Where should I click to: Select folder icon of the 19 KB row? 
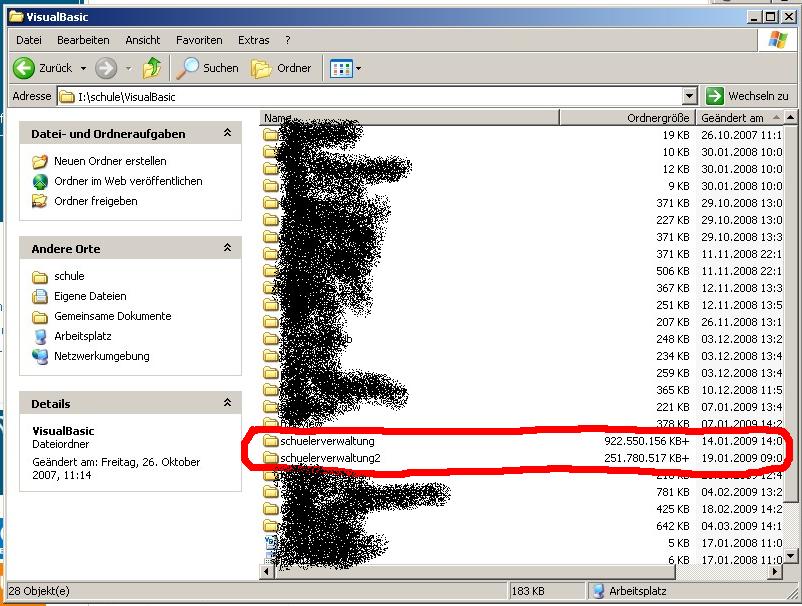[x=271, y=135]
